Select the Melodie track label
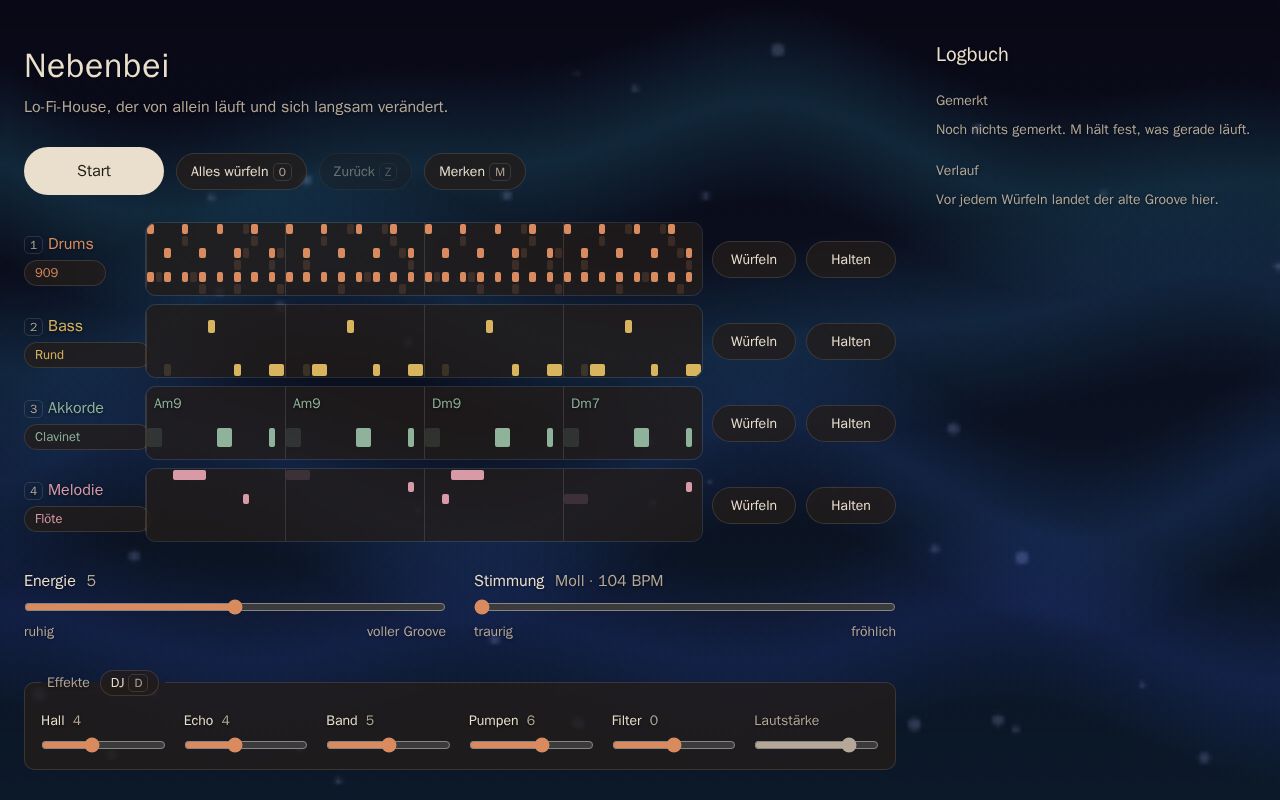The image size is (1280, 800). click(76, 490)
